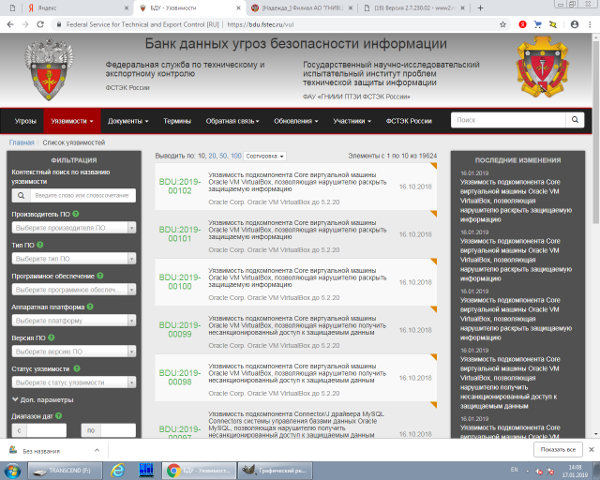Open the Обратная связь menu

point(232,121)
